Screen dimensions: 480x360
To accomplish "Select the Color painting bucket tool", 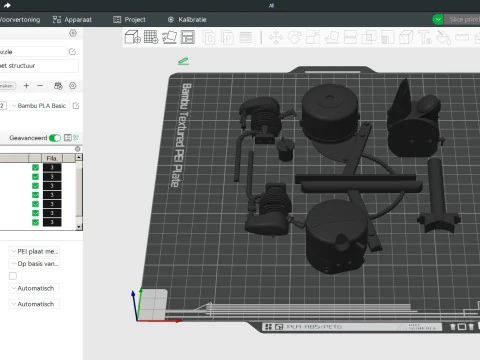I will [443, 37].
